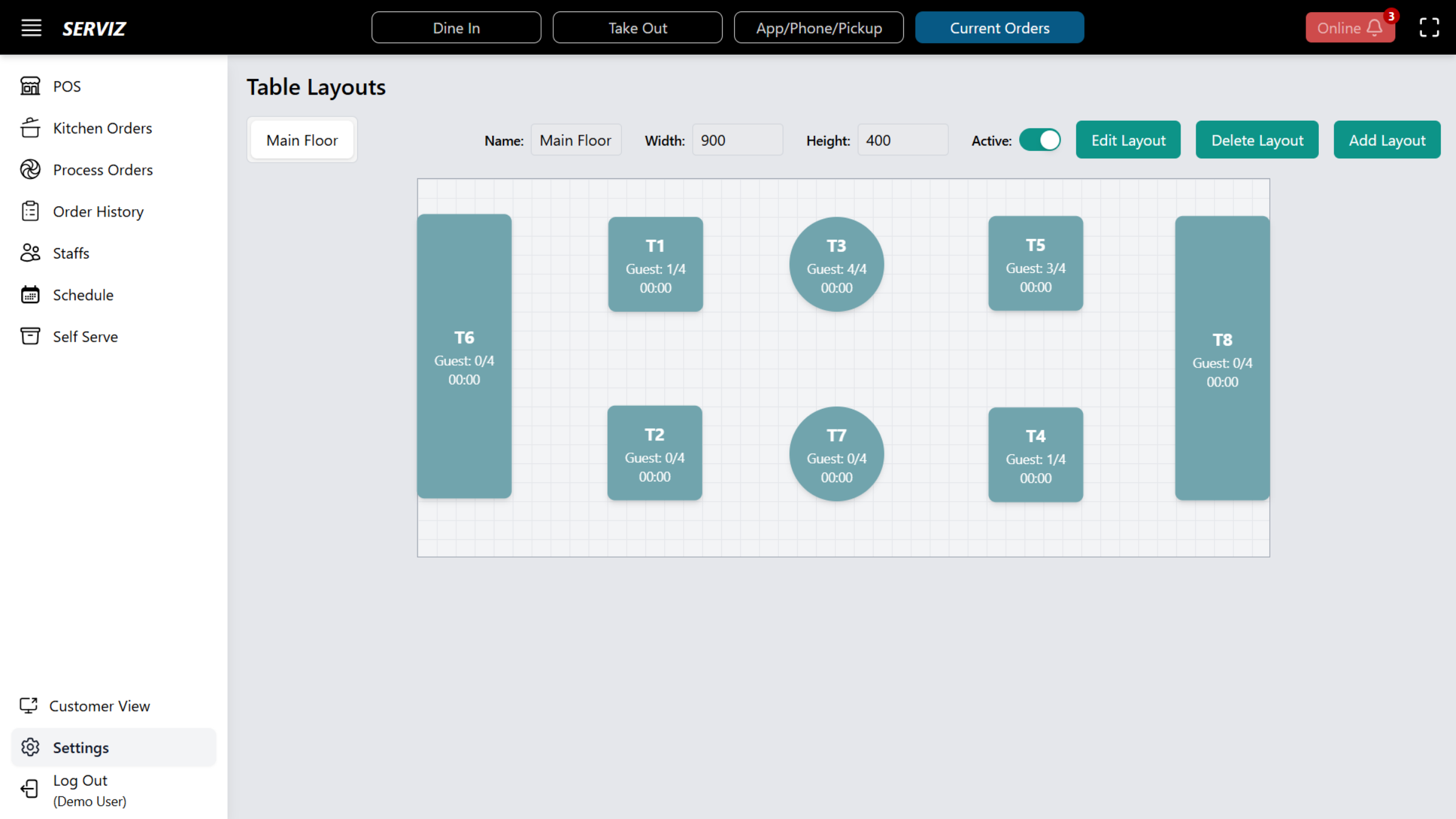Select the Main Floor layout tab

pyautogui.click(x=302, y=140)
